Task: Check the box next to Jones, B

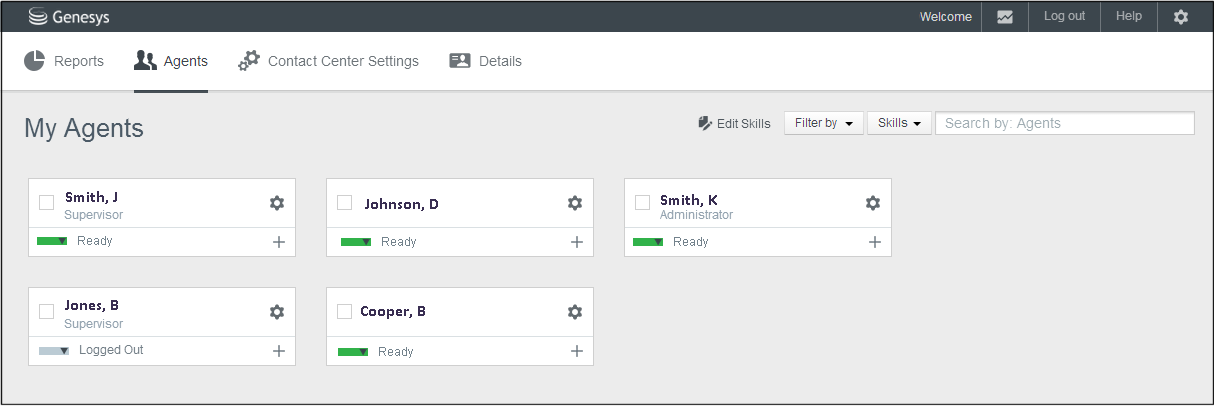Action: tap(47, 311)
